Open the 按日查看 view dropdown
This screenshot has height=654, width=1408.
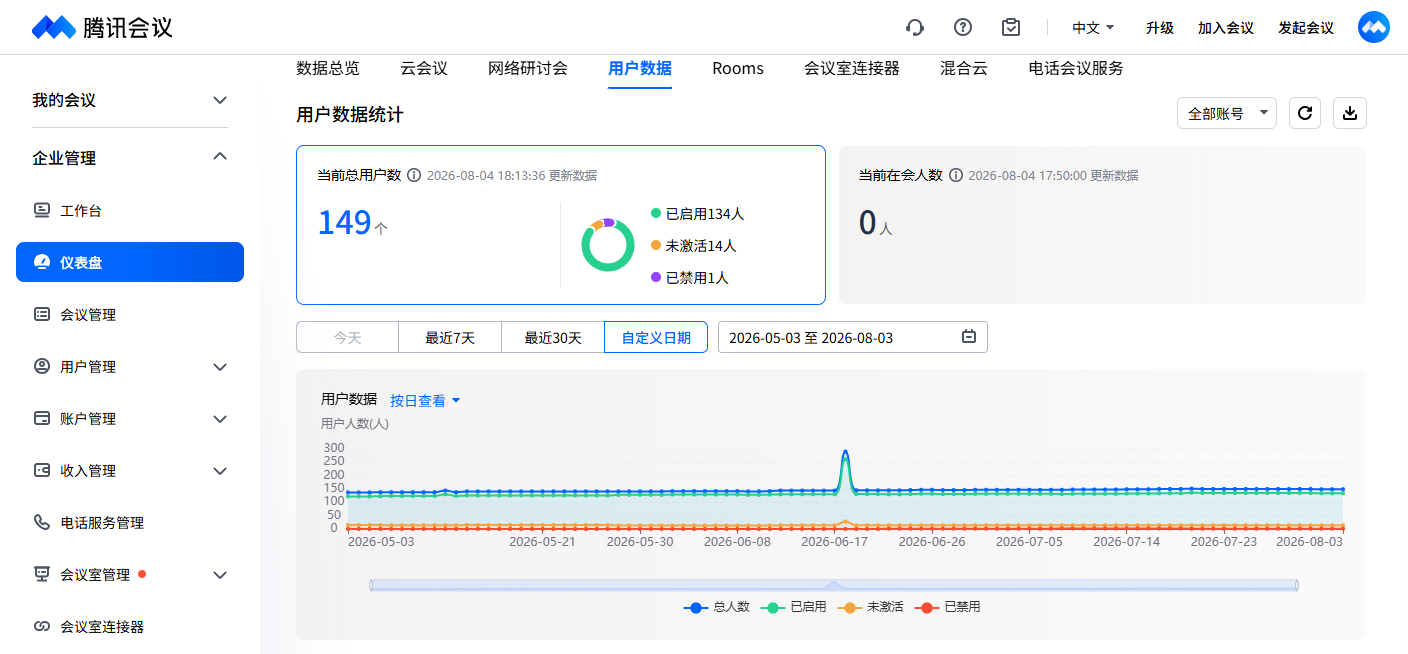coord(425,400)
